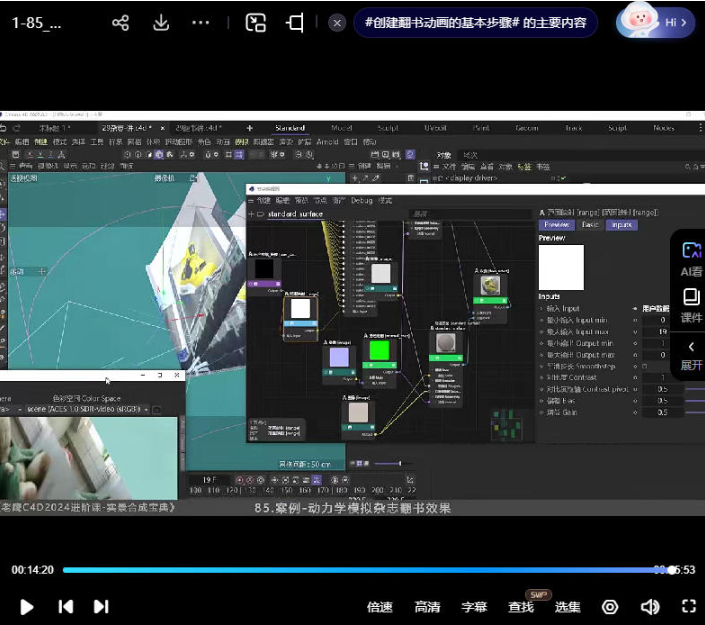Open the 高清 quality selector

pos(427,607)
